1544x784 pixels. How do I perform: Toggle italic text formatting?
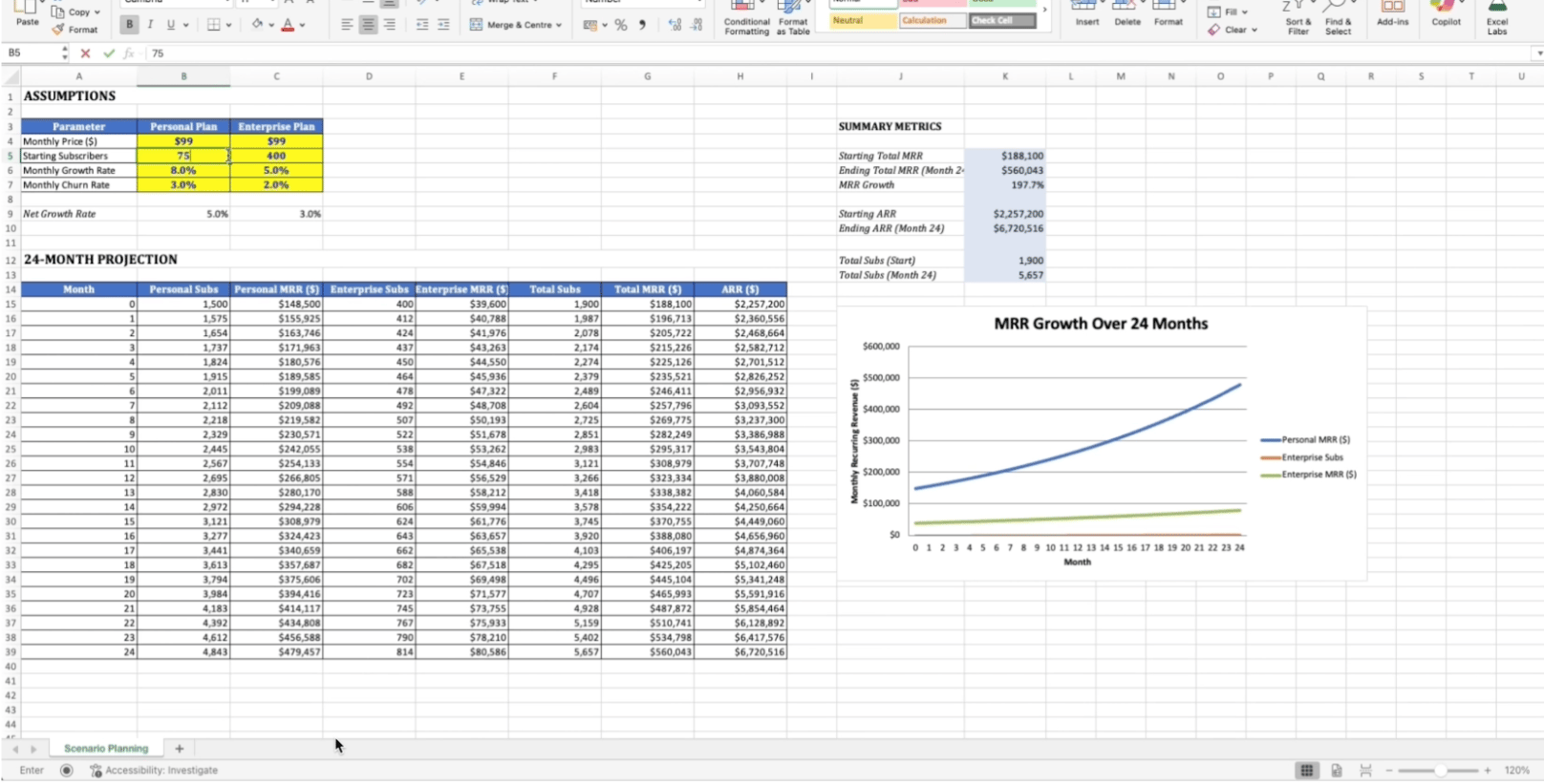pyautogui.click(x=150, y=25)
